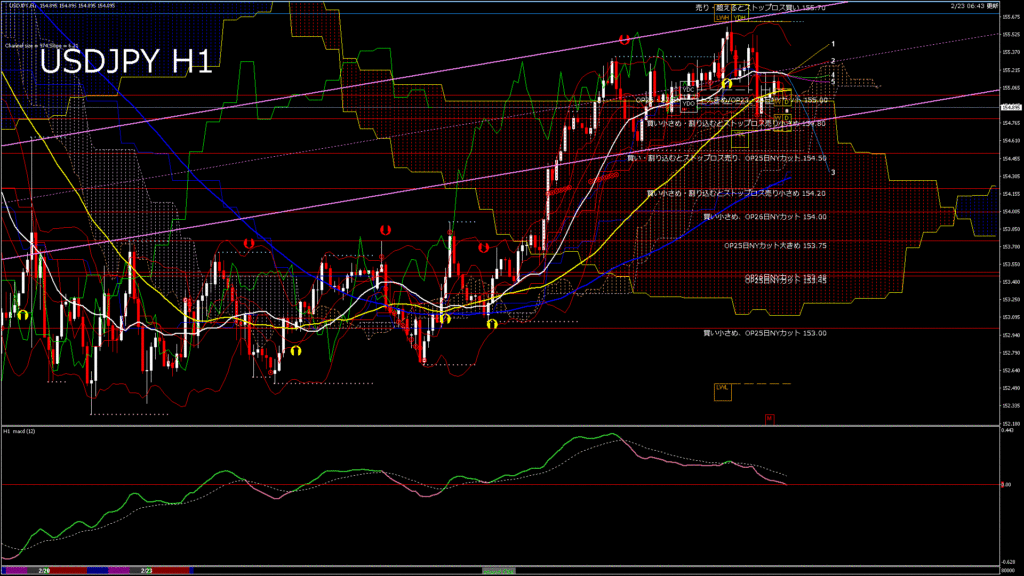Select the 153.00 OP25日NYカット level label

click(765, 333)
